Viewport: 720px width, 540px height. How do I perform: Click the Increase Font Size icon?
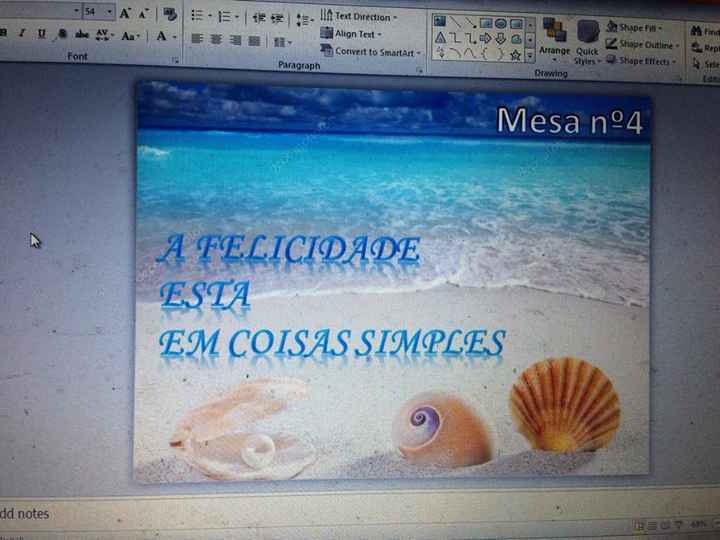pos(126,13)
